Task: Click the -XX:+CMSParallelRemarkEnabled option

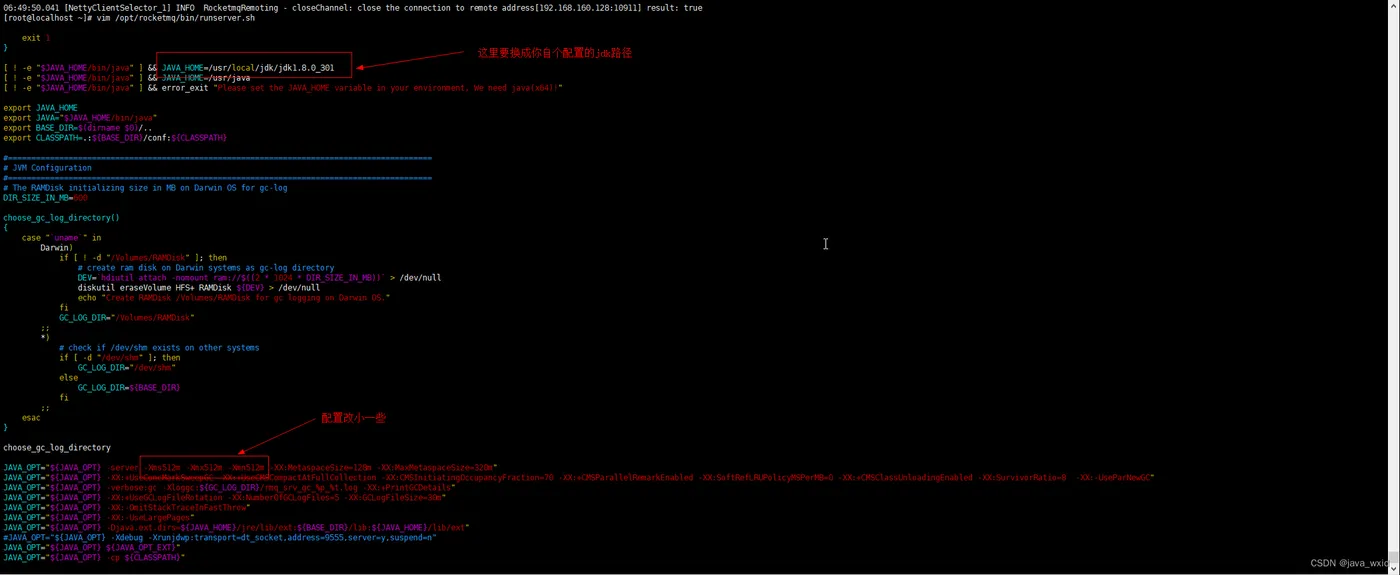Action: coord(627,477)
